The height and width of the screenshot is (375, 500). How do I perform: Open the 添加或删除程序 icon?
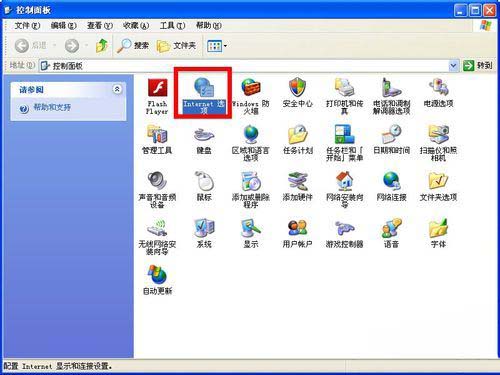251,182
